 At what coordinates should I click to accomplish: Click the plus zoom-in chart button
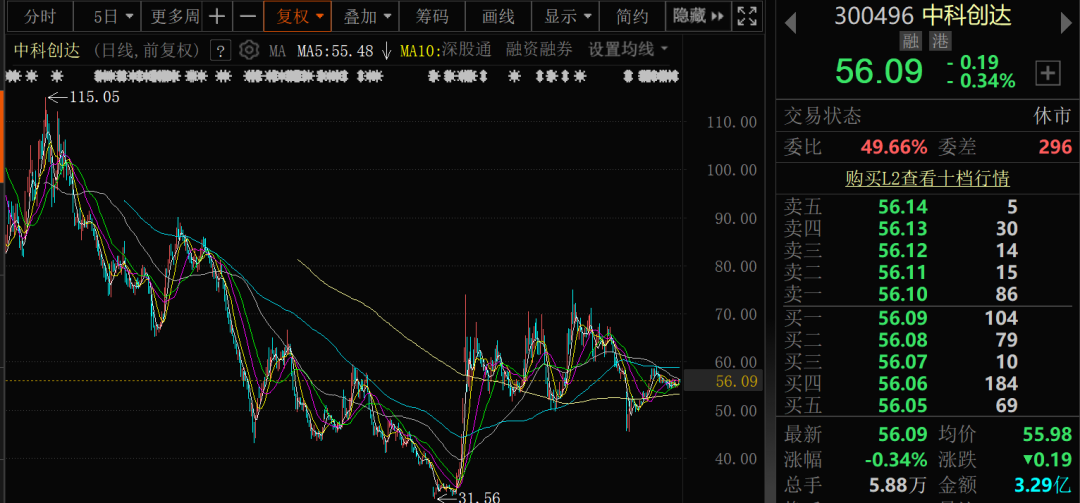tap(217, 16)
